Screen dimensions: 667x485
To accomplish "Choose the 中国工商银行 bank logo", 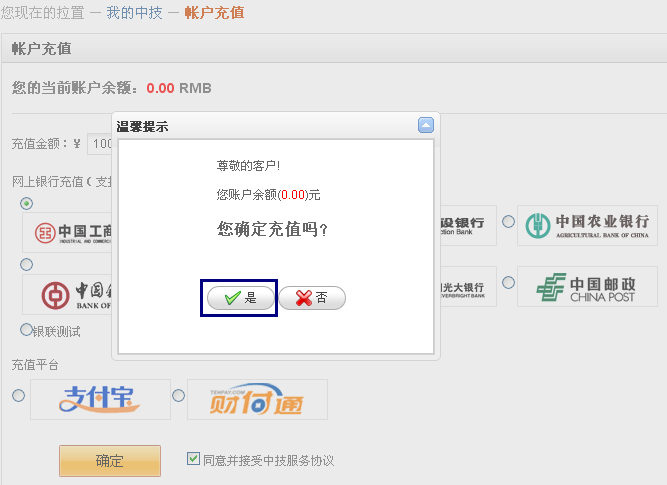I will pyautogui.click(x=67, y=233).
